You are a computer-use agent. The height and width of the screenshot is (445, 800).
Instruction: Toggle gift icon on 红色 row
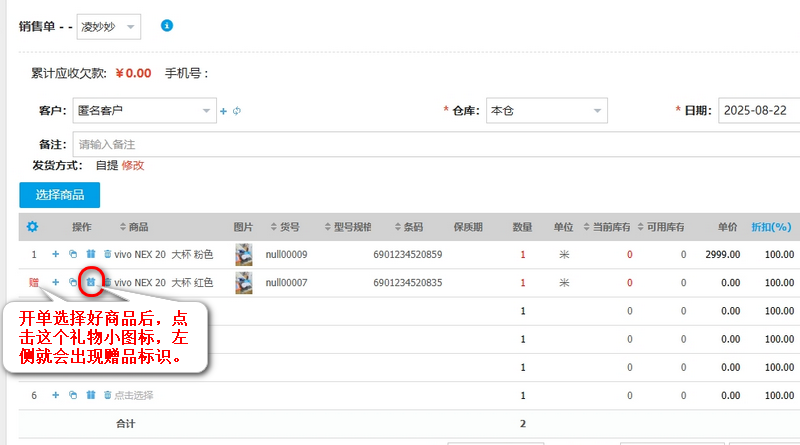click(91, 282)
